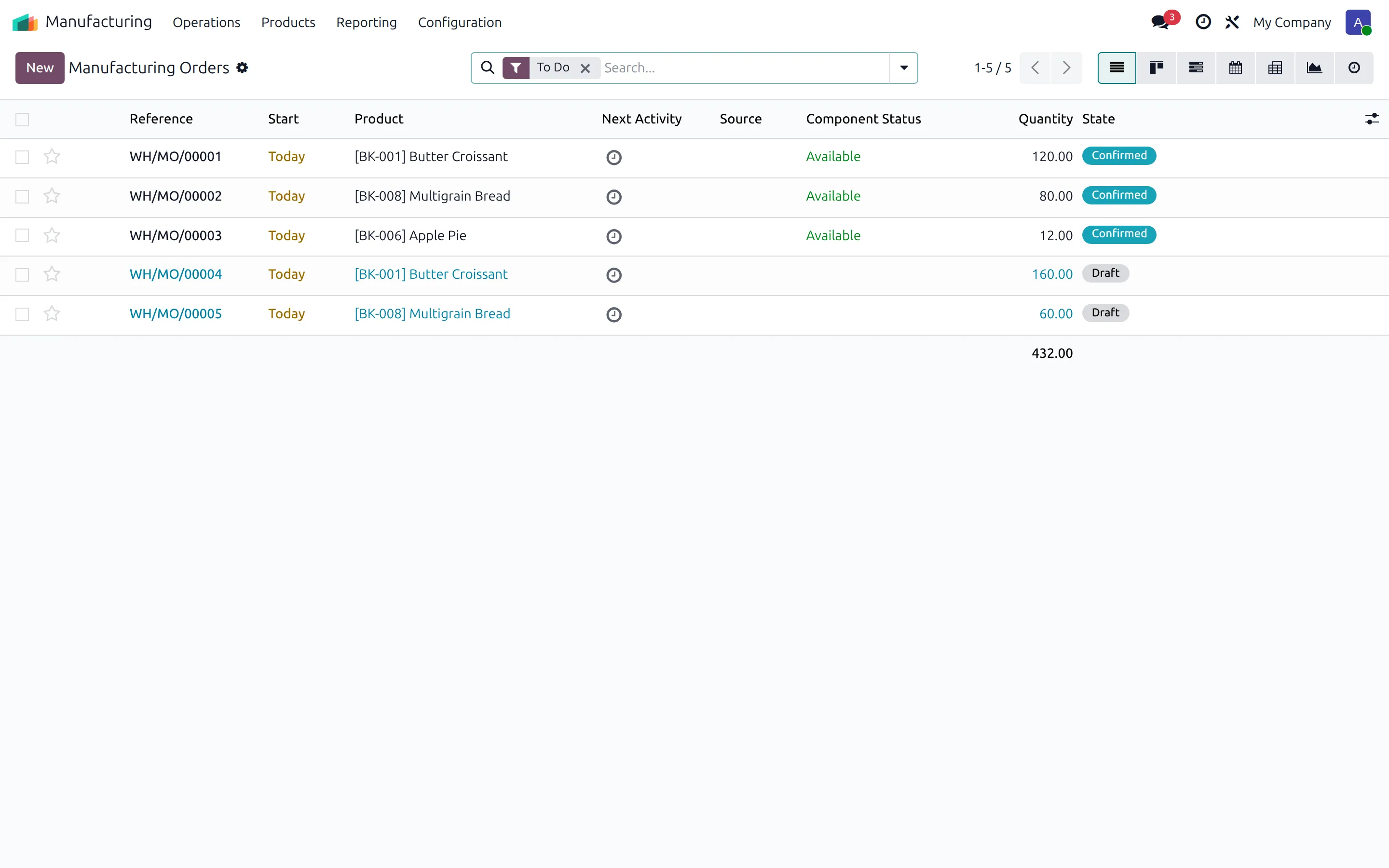
Task: Open the Configuration menu
Action: [x=460, y=22]
